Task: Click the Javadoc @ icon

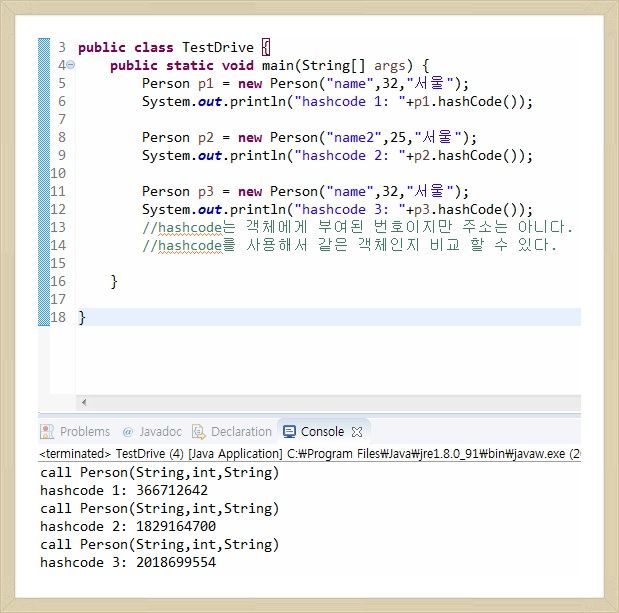Action: tap(128, 432)
